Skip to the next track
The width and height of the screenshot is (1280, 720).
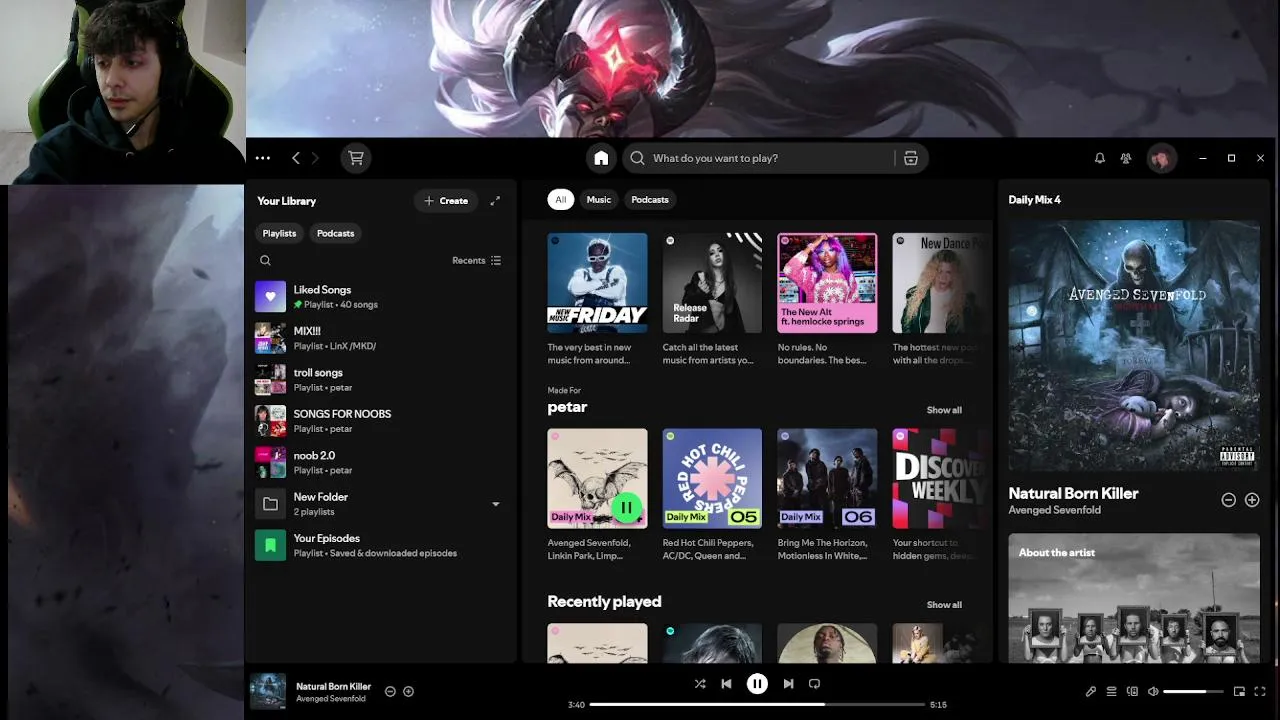(788, 684)
